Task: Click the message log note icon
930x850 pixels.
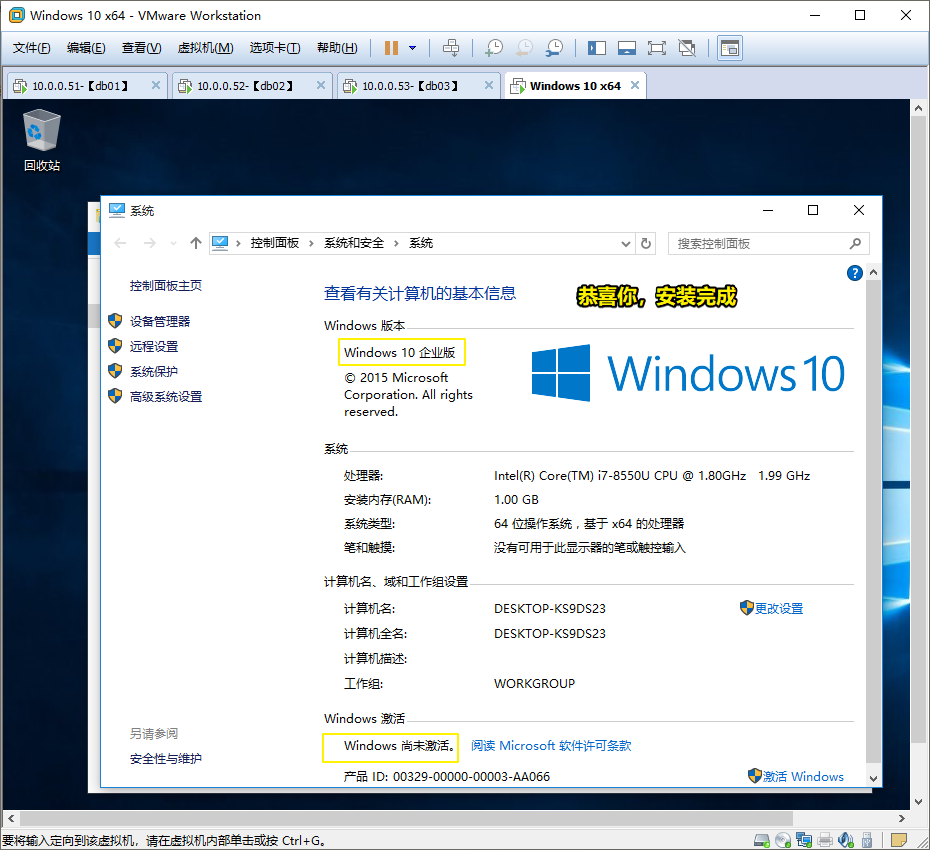Action: pyautogui.click(x=899, y=840)
